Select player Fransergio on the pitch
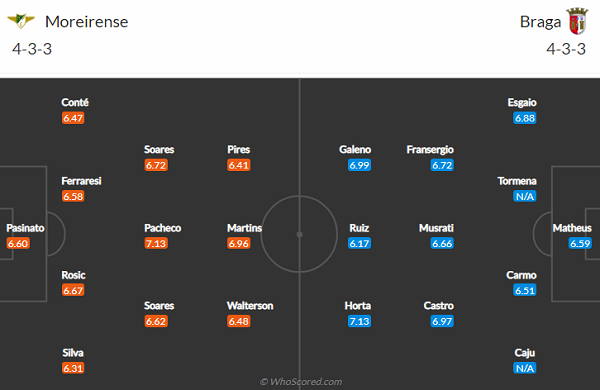Viewport: 600px width, 390px height. [x=430, y=150]
